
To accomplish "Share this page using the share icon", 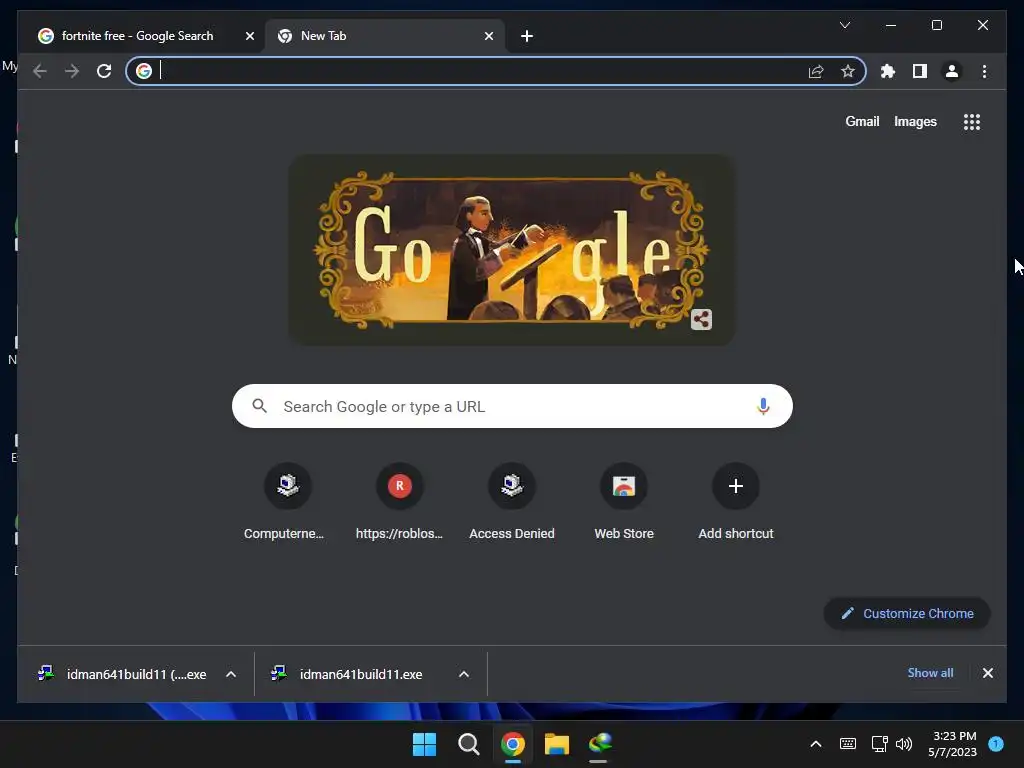I will pyautogui.click(x=816, y=71).
